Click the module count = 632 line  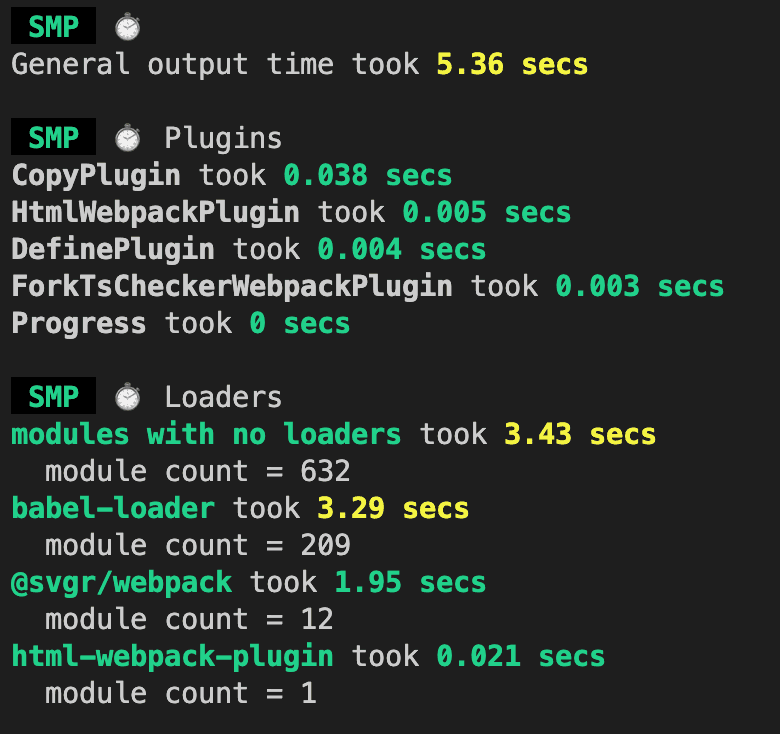pos(197,471)
